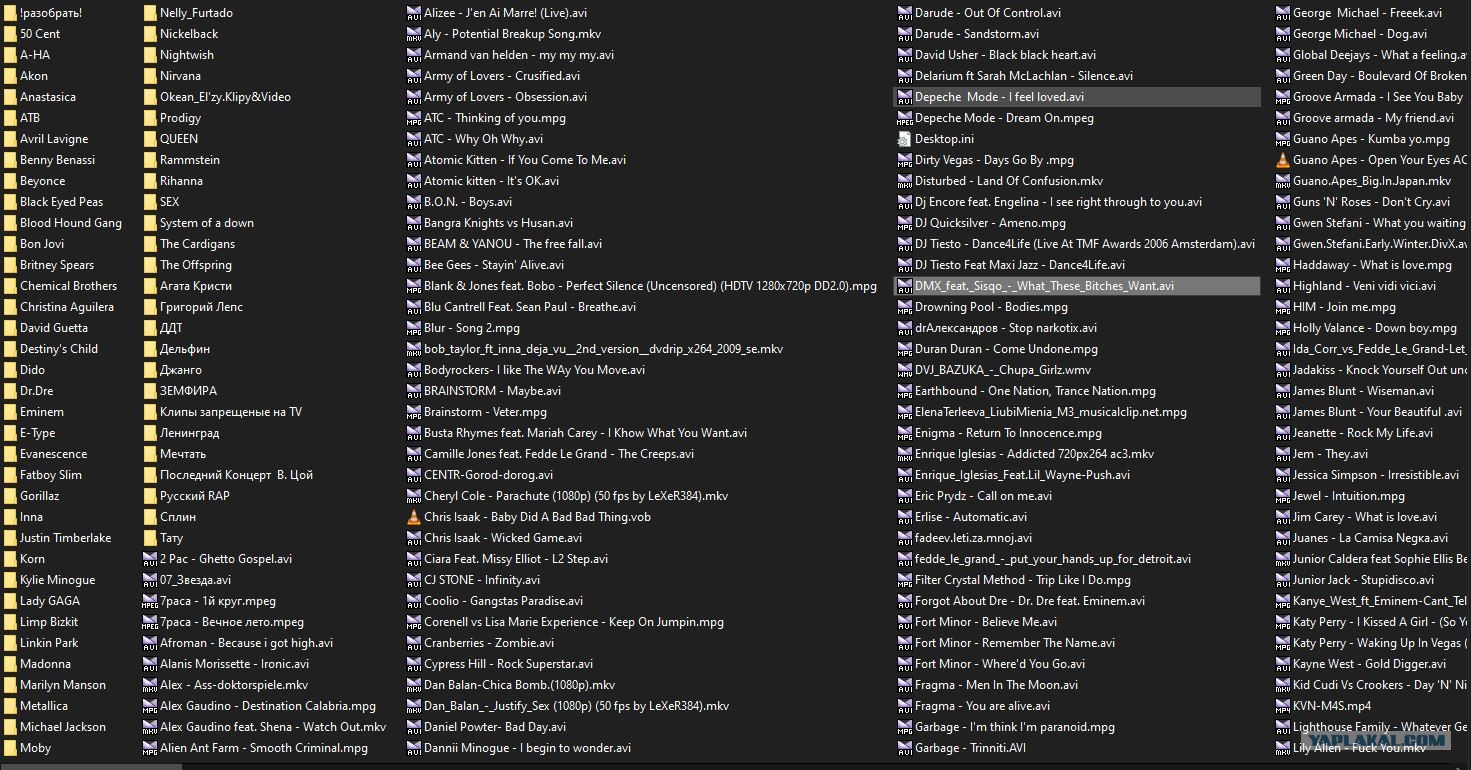Screen dimensions: 1471x770
Task: Select 7раса - Вечное лето.mpeg
Action: [232, 622]
